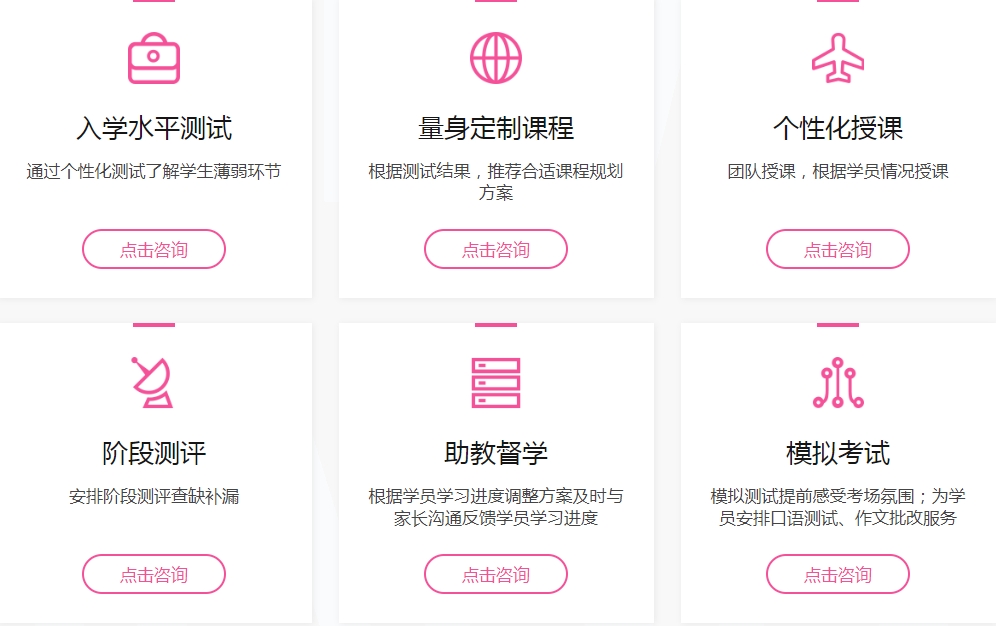Viewport: 996px width, 626px height.
Task: Click the description text 安排阶段测评查缺补漏
Action: [154, 496]
